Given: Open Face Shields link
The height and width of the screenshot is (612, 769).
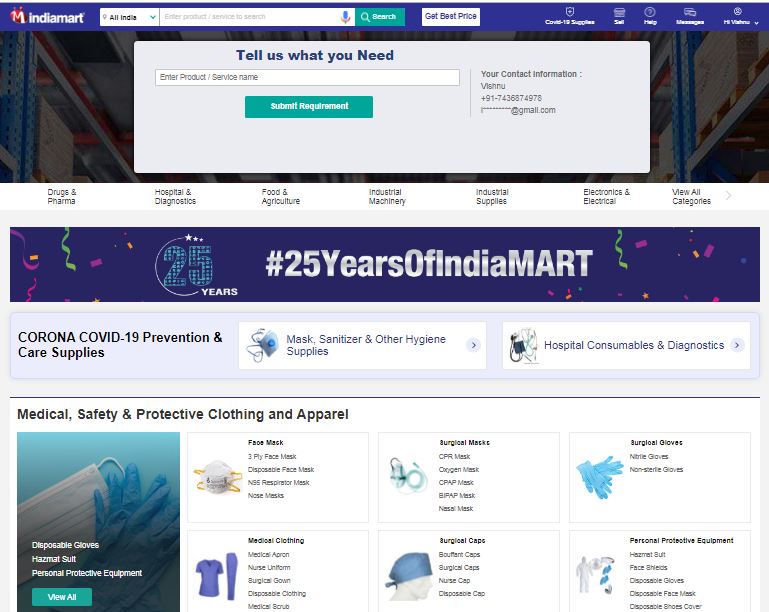Looking at the screenshot, I should 648,567.
